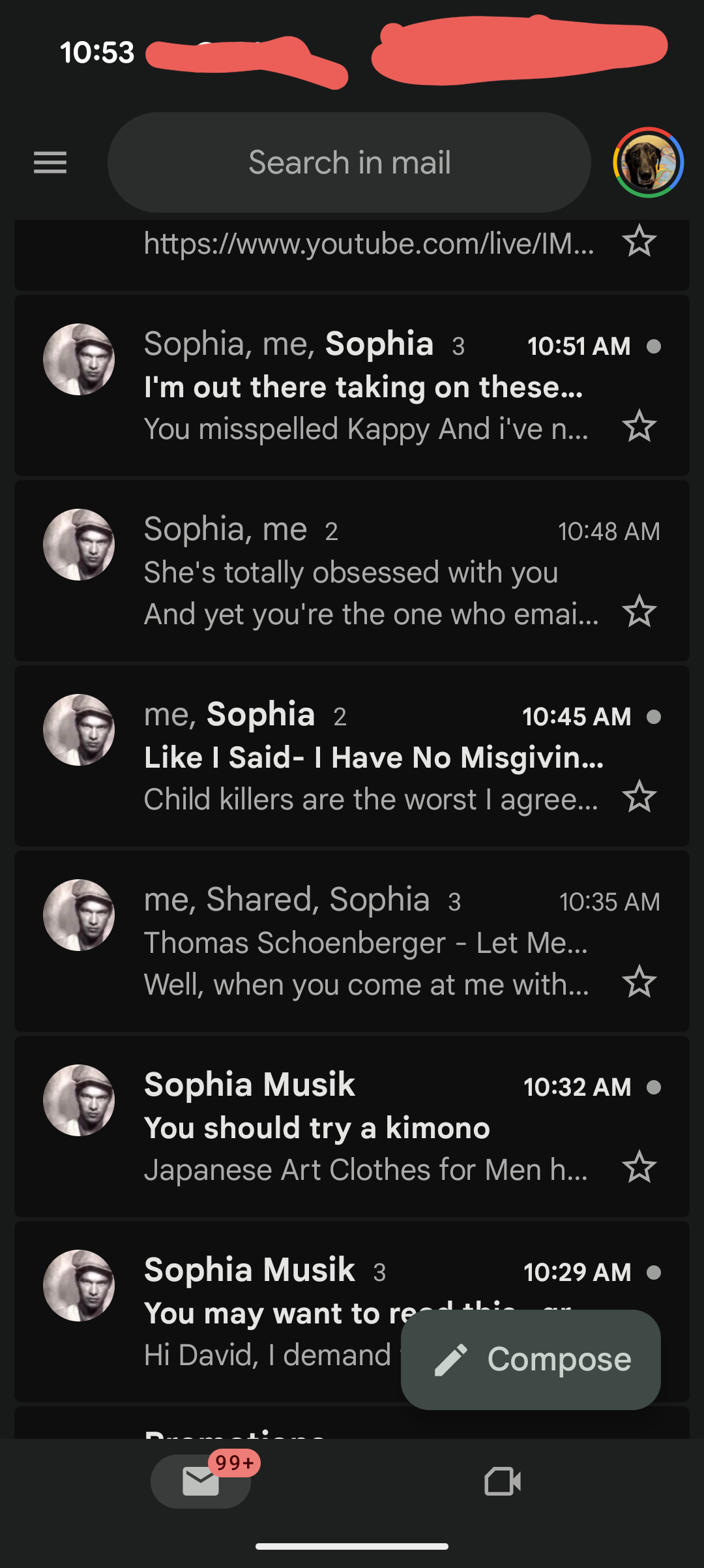
Task: Star the 'She's totally obsessed with you' email
Action: (x=639, y=612)
